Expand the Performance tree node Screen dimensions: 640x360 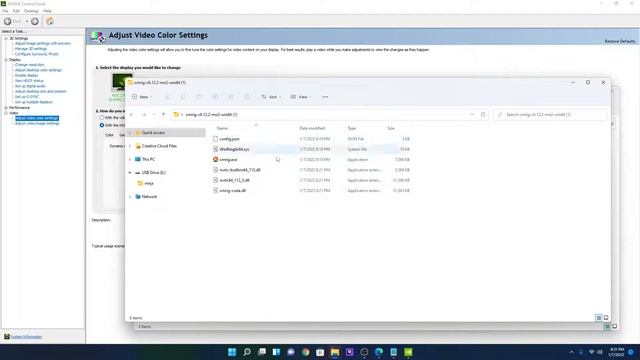pos(6,108)
